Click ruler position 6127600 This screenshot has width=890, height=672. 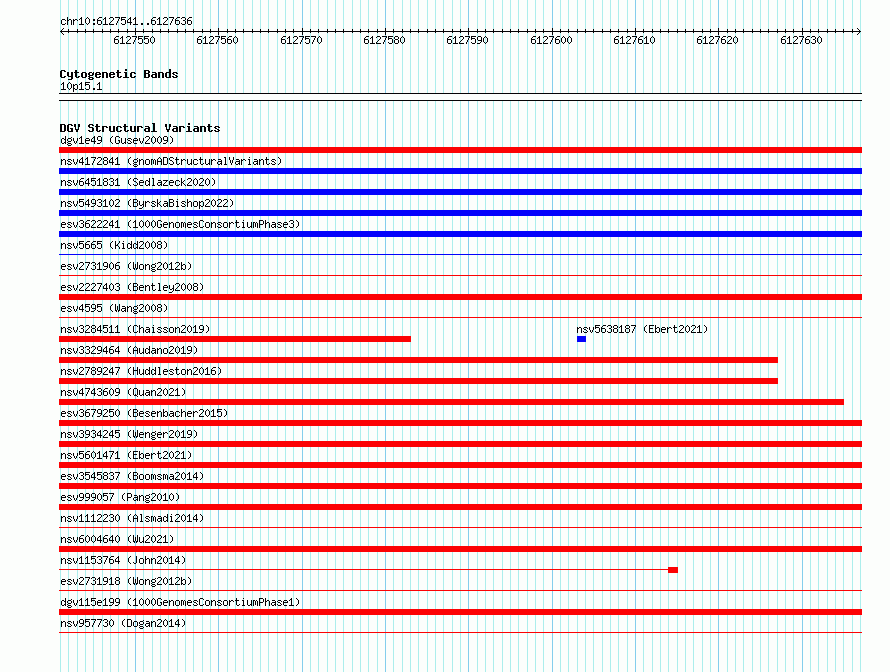(x=551, y=40)
